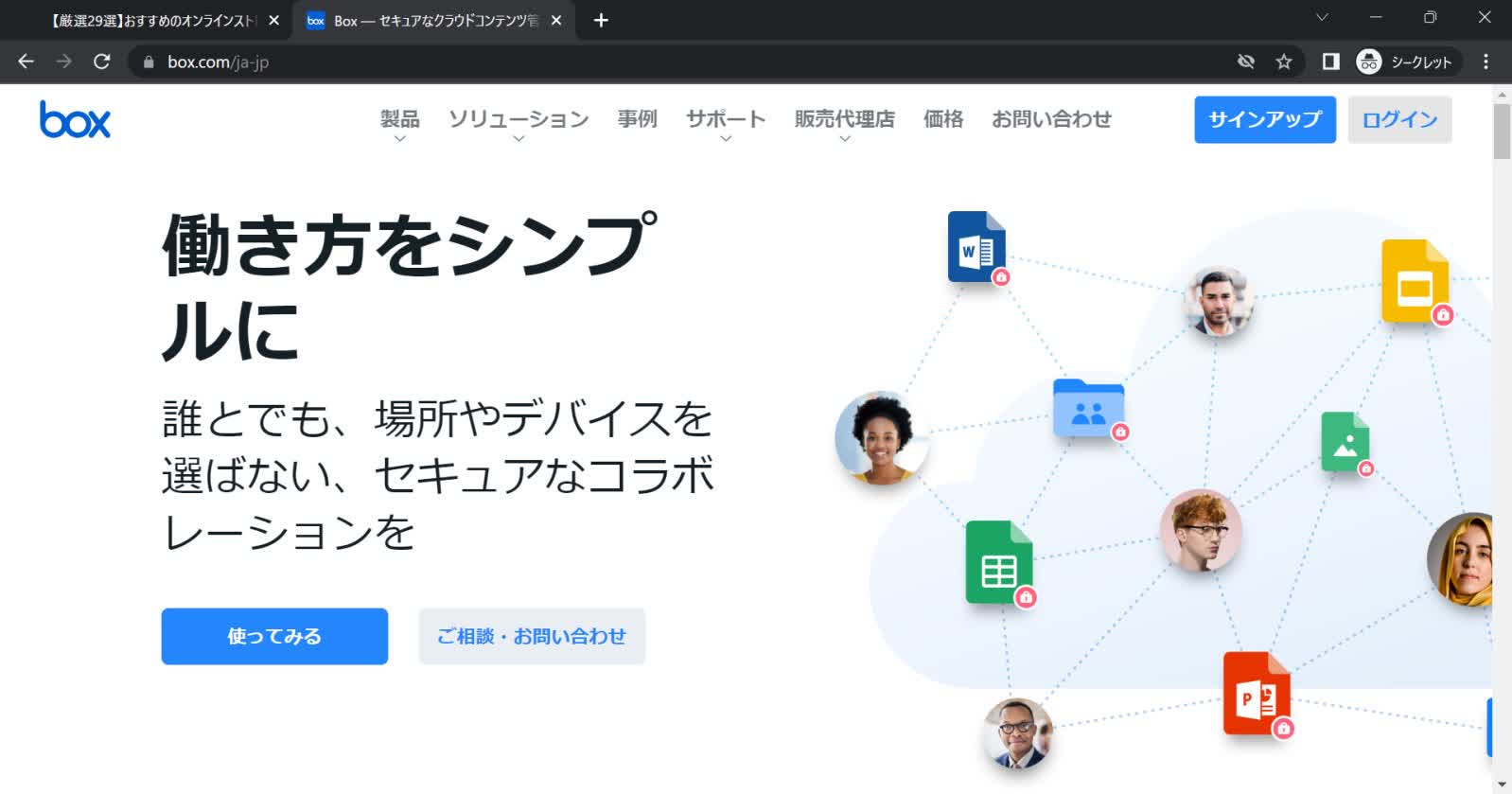
Task: Click the padlock site info icon
Action: pyautogui.click(x=148, y=62)
